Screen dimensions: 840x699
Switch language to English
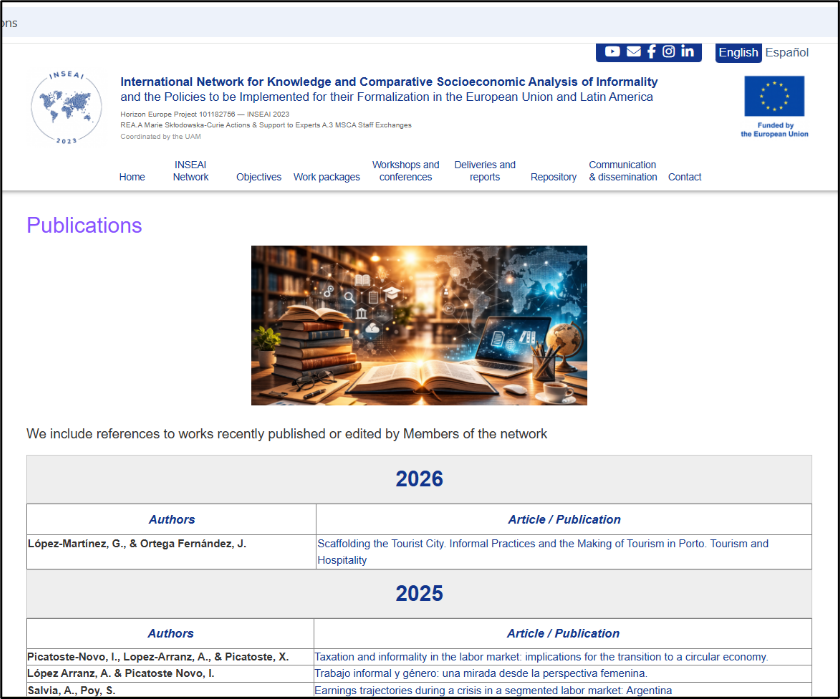pyautogui.click(x=738, y=53)
